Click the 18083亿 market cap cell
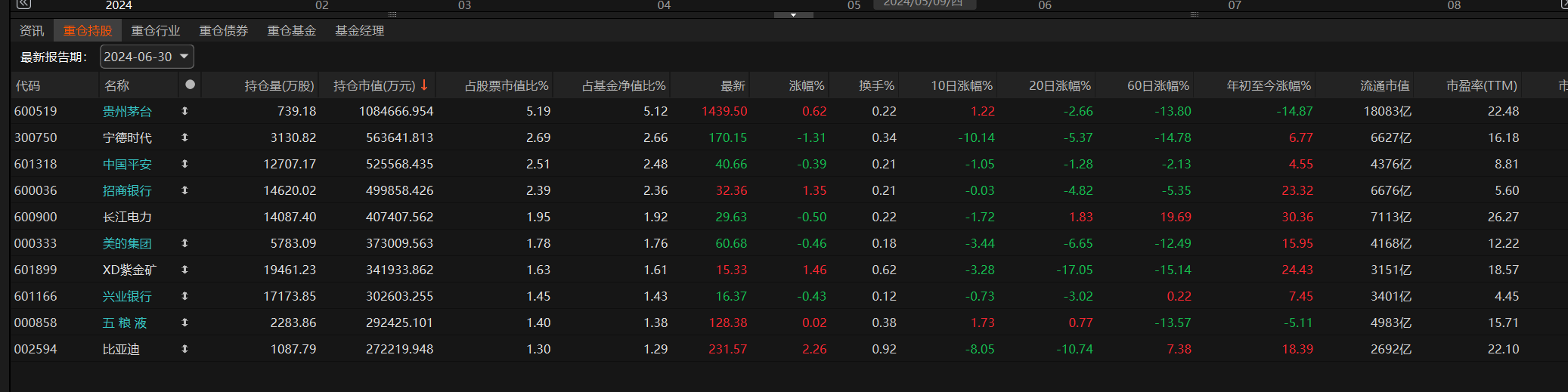The height and width of the screenshot is (392, 1568). (x=1387, y=111)
